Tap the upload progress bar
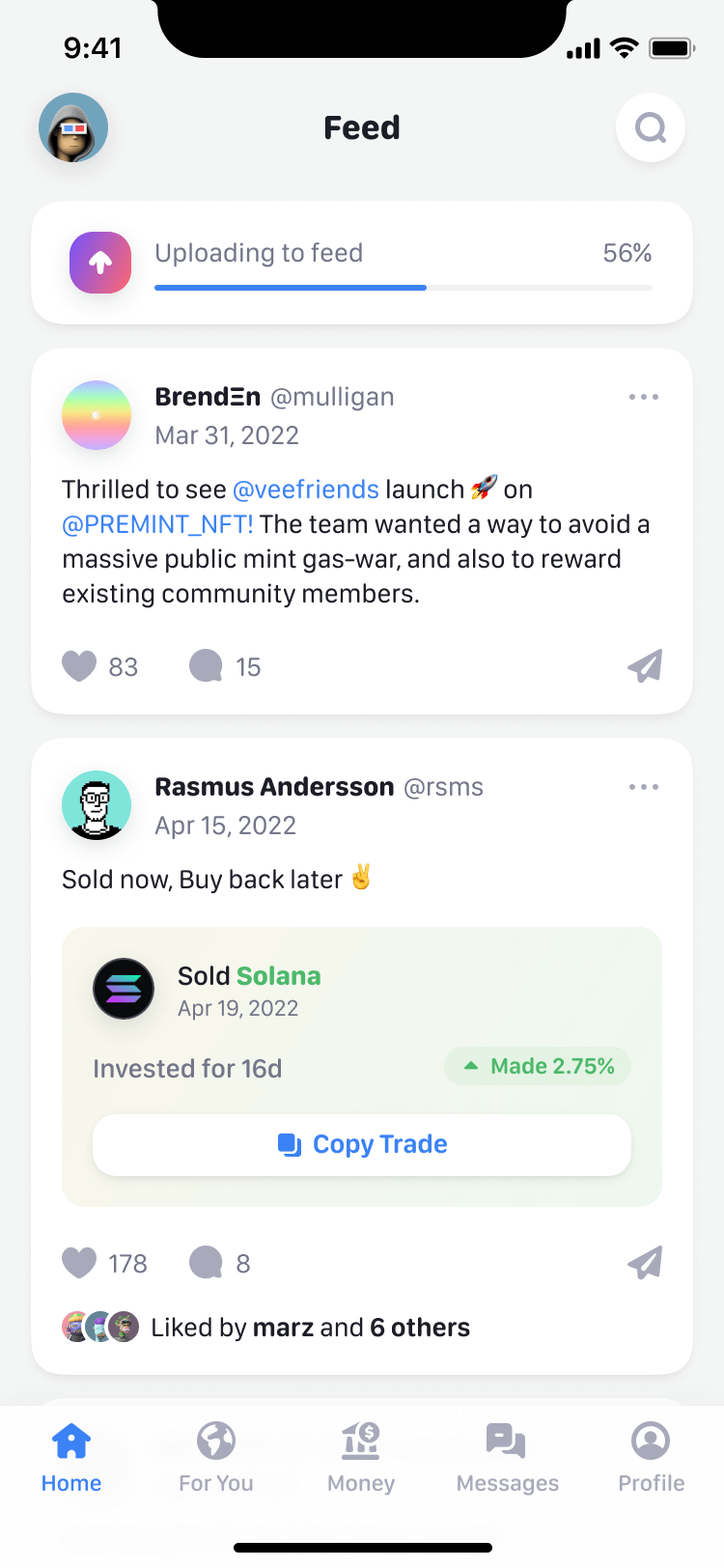This screenshot has height=1568, width=724. 404,288
